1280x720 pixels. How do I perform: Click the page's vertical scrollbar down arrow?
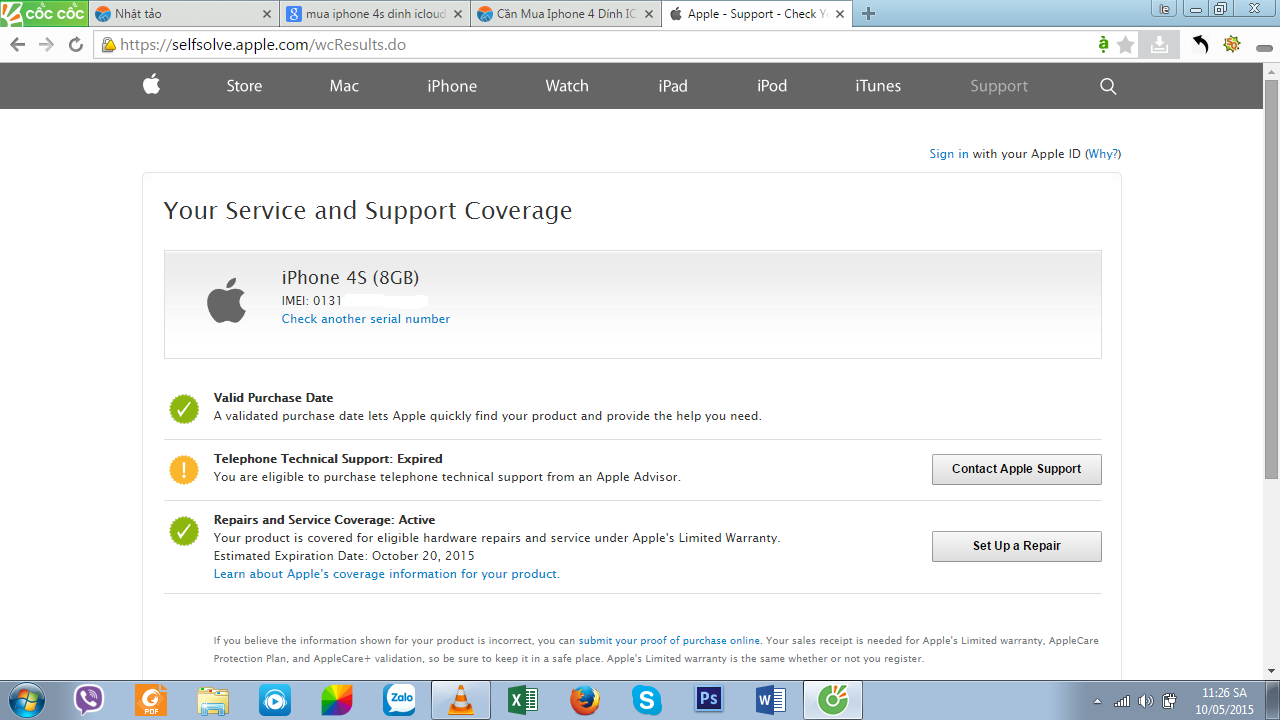pos(1271,671)
